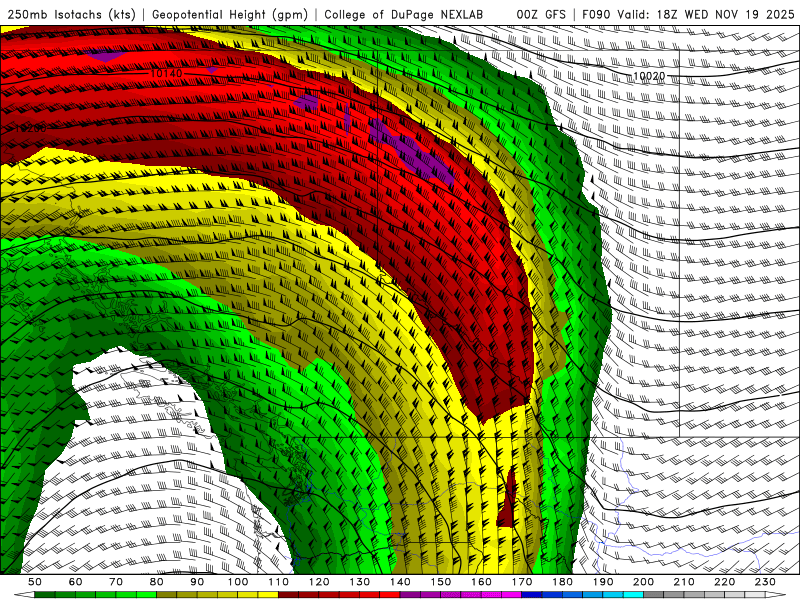Click the 180 legend tick label

[562, 582]
